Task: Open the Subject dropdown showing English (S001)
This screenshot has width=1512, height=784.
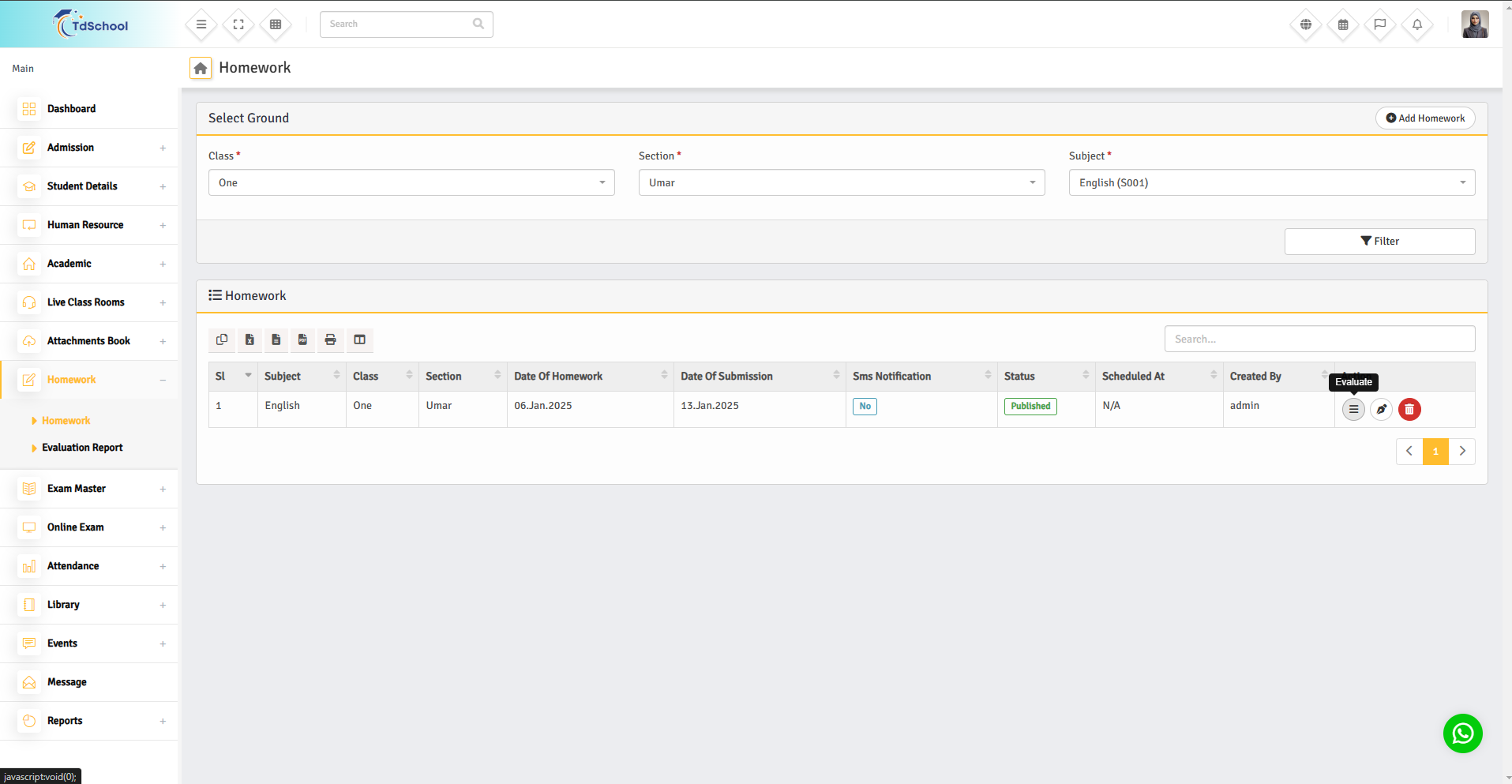Action: click(1271, 182)
